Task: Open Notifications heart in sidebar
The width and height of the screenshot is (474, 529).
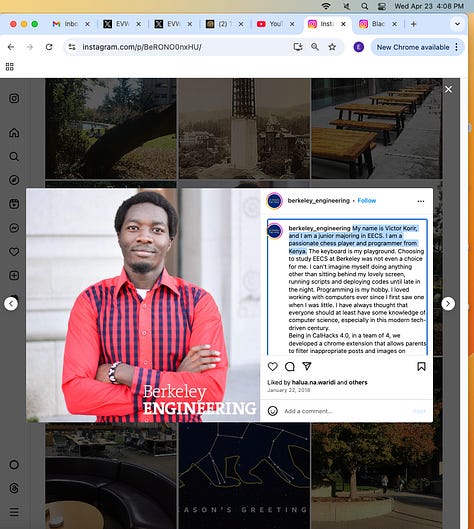Action: (x=14, y=251)
